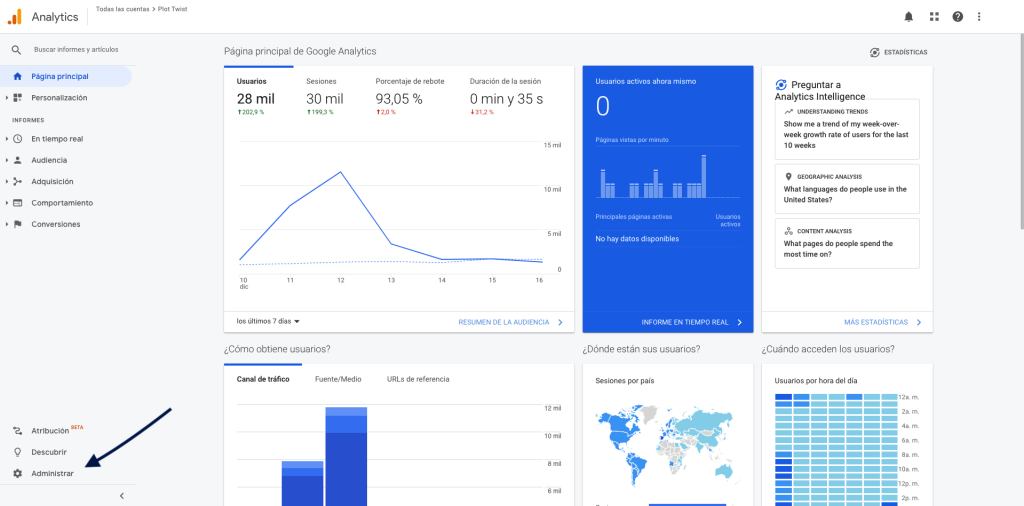Image resolution: width=1024 pixels, height=506 pixels.
Task: Click the Estadísticas icon at top right
Action: [875, 52]
